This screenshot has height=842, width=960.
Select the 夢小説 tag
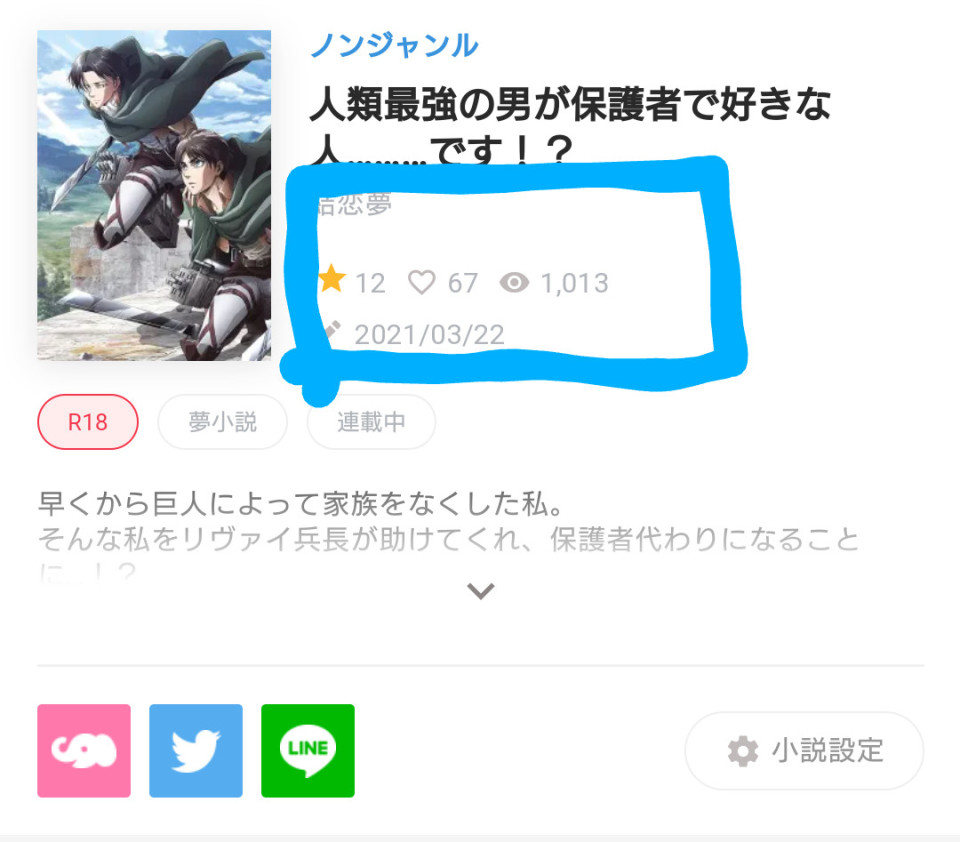tap(222, 422)
